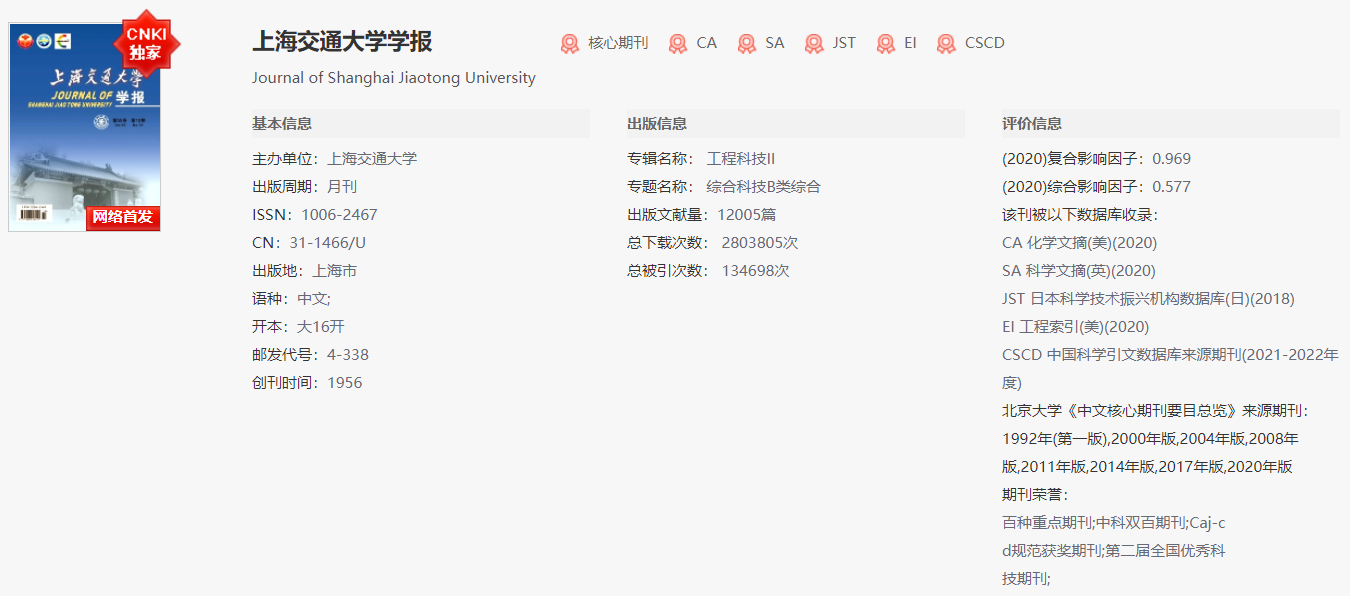
Task: Open the journal cover thumbnail
Action: pyautogui.click(x=85, y=127)
